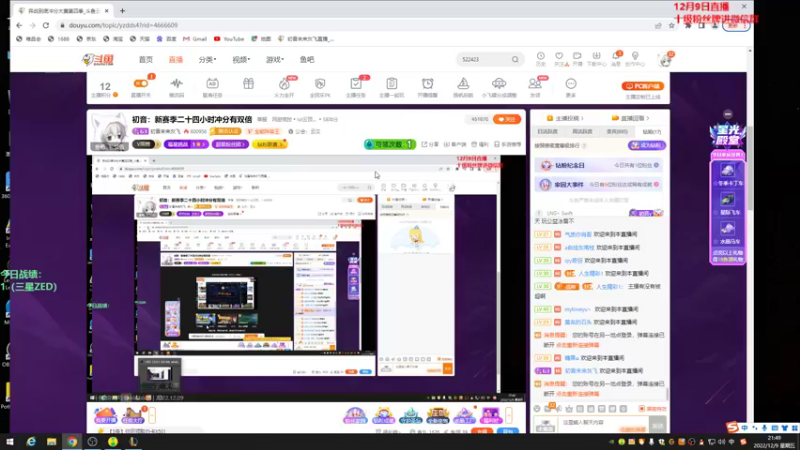Open the 关注 heart icon in header

click(x=559, y=59)
